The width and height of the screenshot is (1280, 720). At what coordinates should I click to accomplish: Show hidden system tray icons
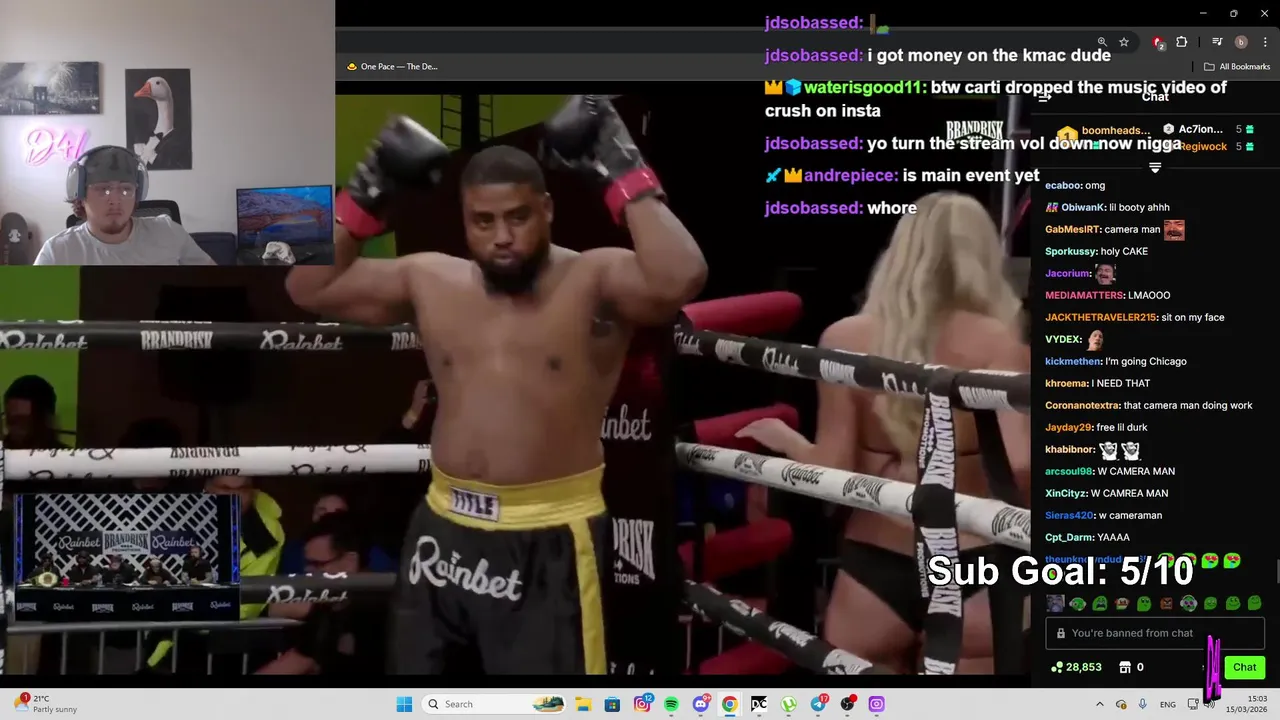click(1099, 704)
